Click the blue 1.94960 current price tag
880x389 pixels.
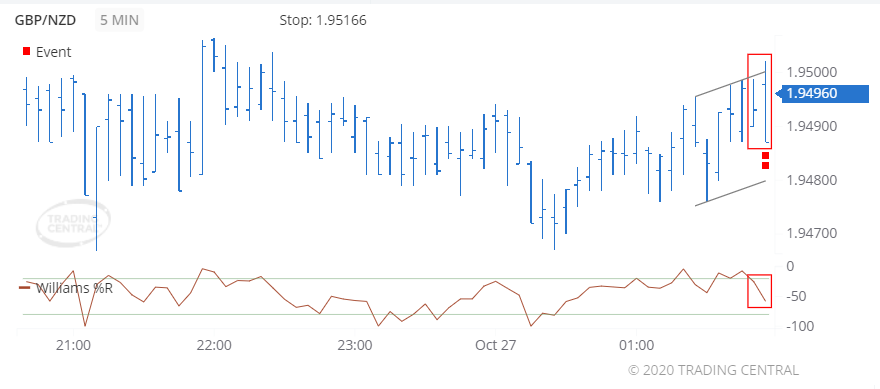822,93
